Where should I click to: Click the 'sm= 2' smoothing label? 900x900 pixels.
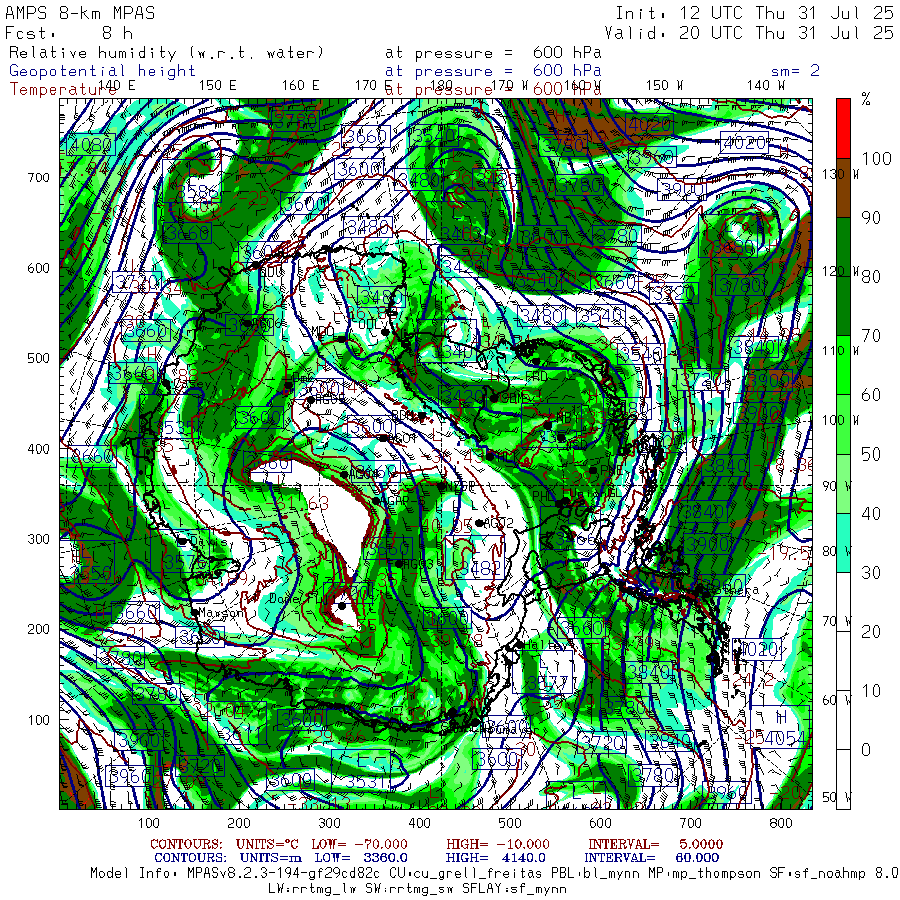click(795, 71)
